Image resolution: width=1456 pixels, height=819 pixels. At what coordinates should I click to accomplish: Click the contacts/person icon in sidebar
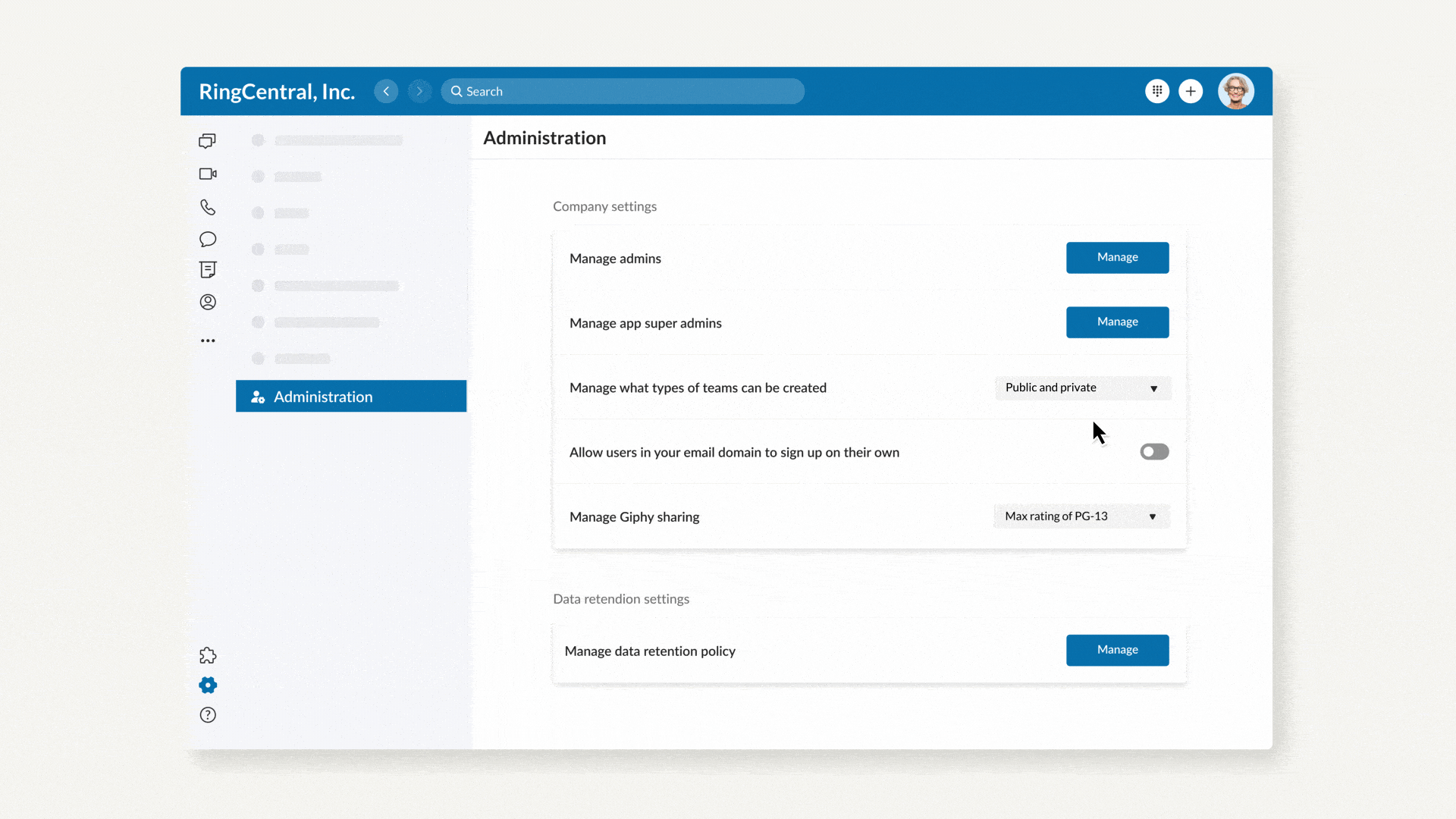[x=207, y=302]
